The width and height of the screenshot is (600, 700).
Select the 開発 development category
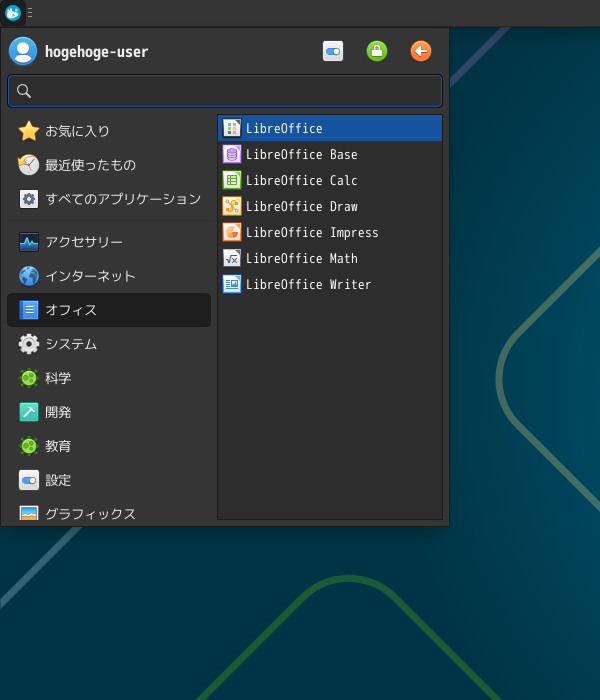58,412
